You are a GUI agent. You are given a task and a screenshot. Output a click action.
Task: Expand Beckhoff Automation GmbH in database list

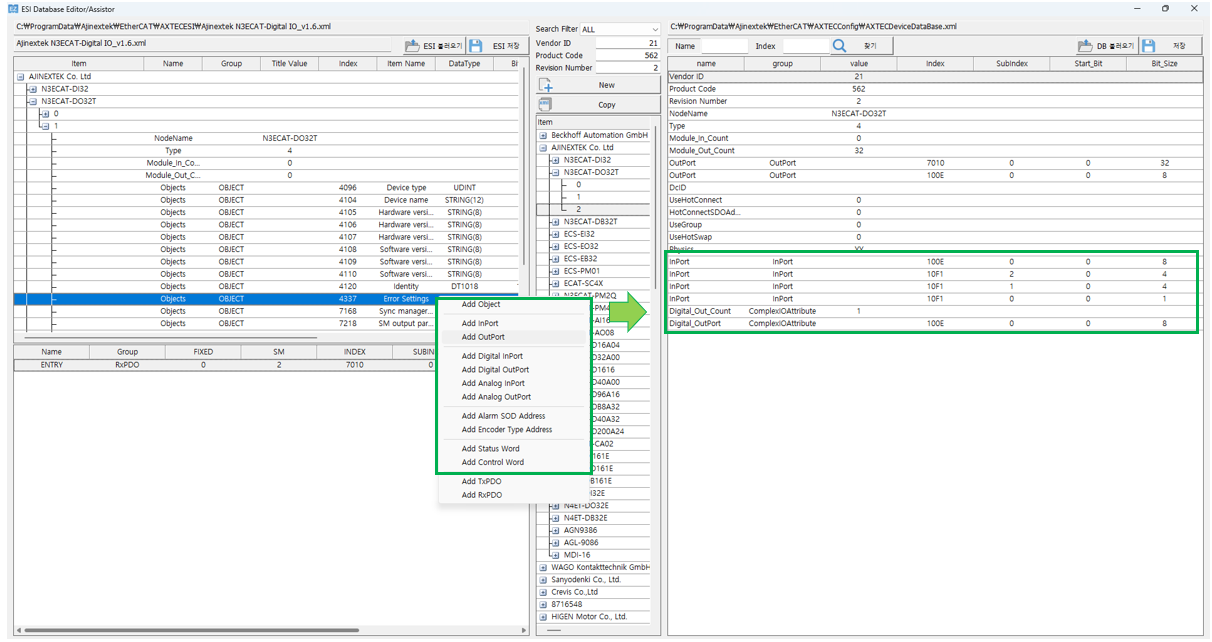[x=543, y=135]
